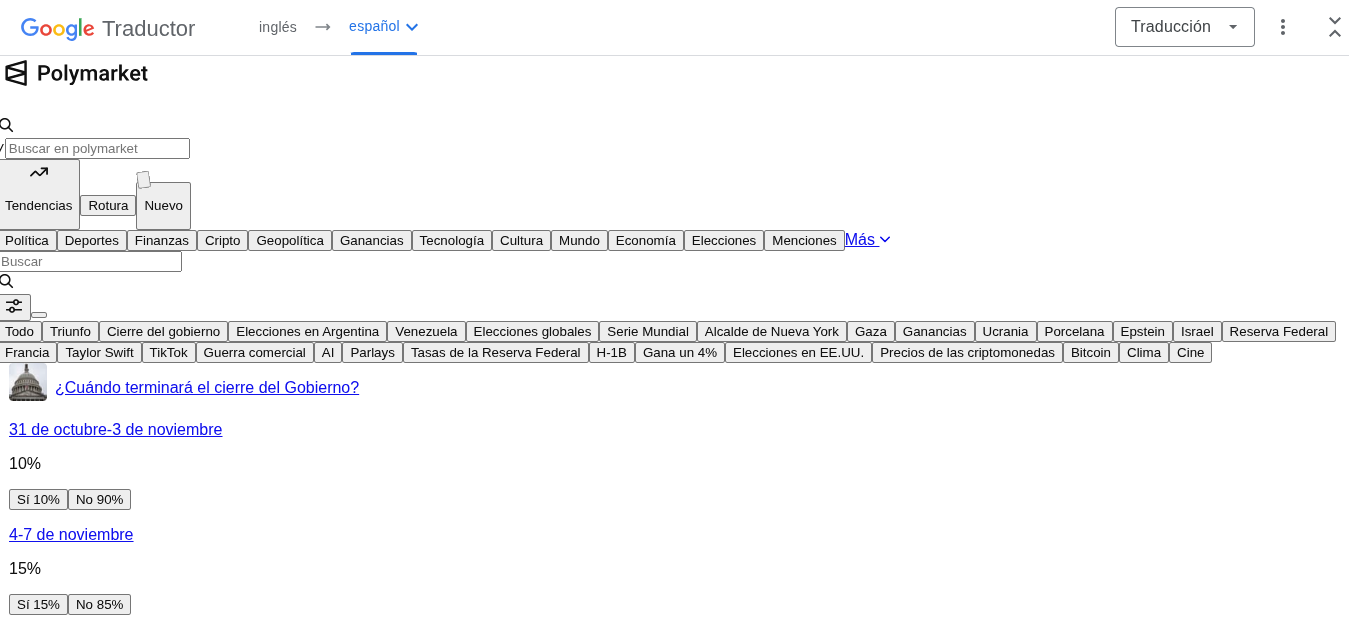This screenshot has width=1349, height=626.
Task: Select the H-1B tag
Action: 612,352
